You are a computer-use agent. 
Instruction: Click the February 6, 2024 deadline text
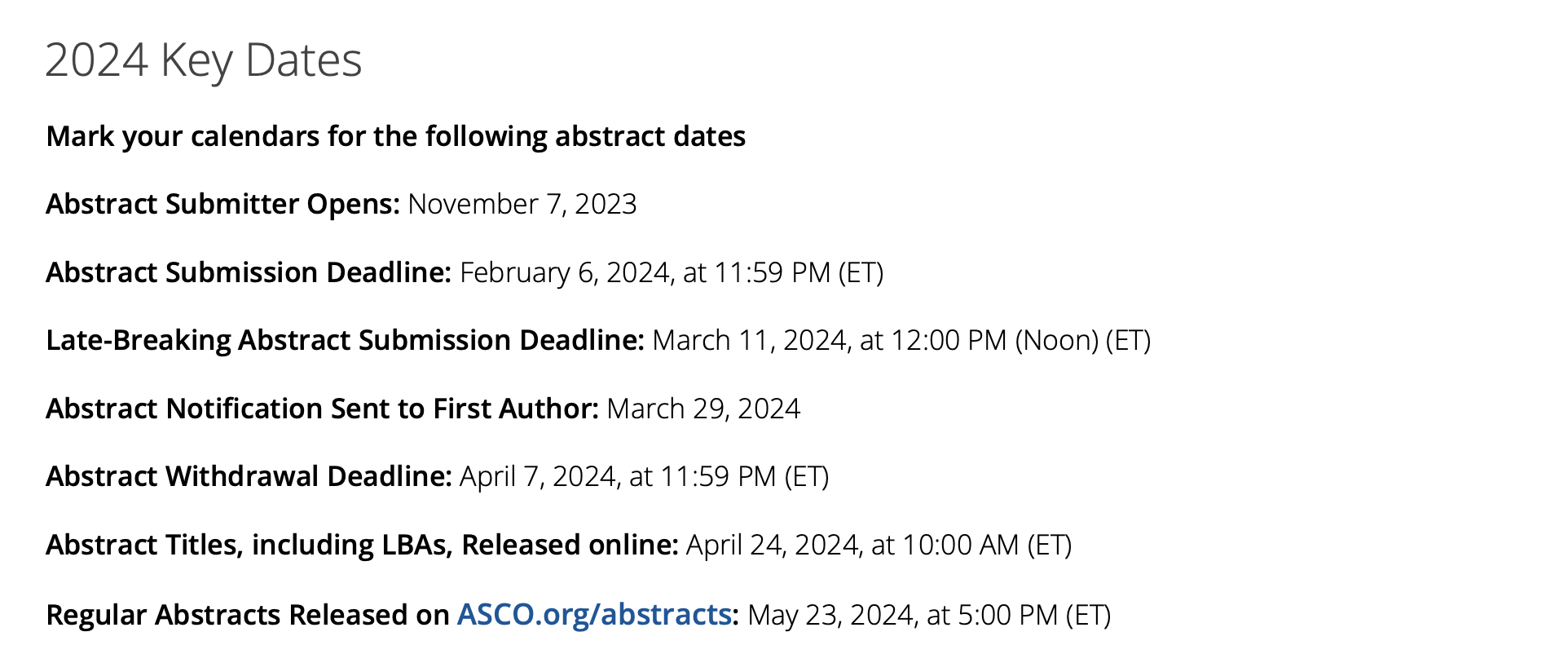click(672, 272)
